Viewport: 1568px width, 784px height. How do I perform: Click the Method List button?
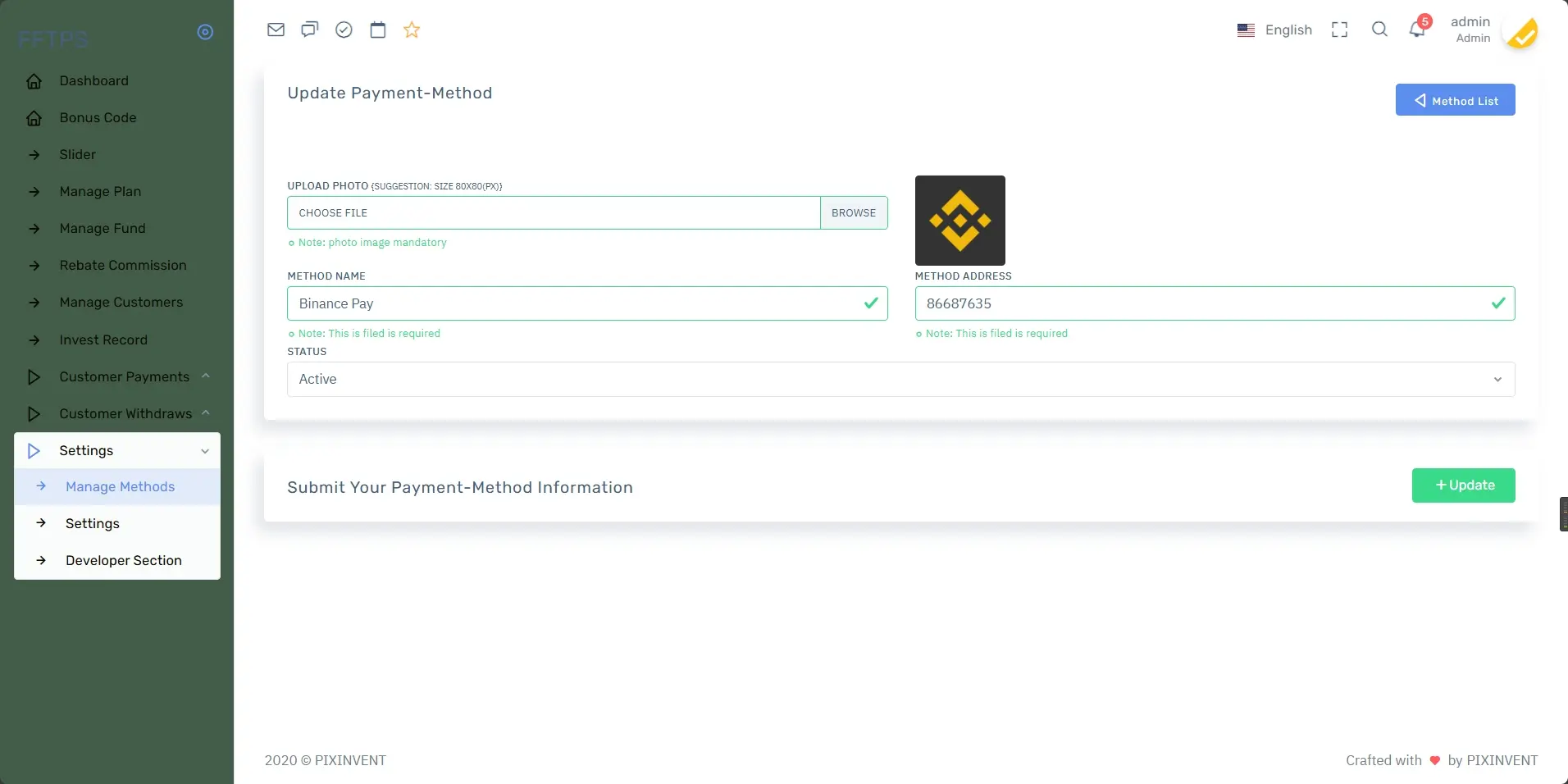click(x=1455, y=100)
